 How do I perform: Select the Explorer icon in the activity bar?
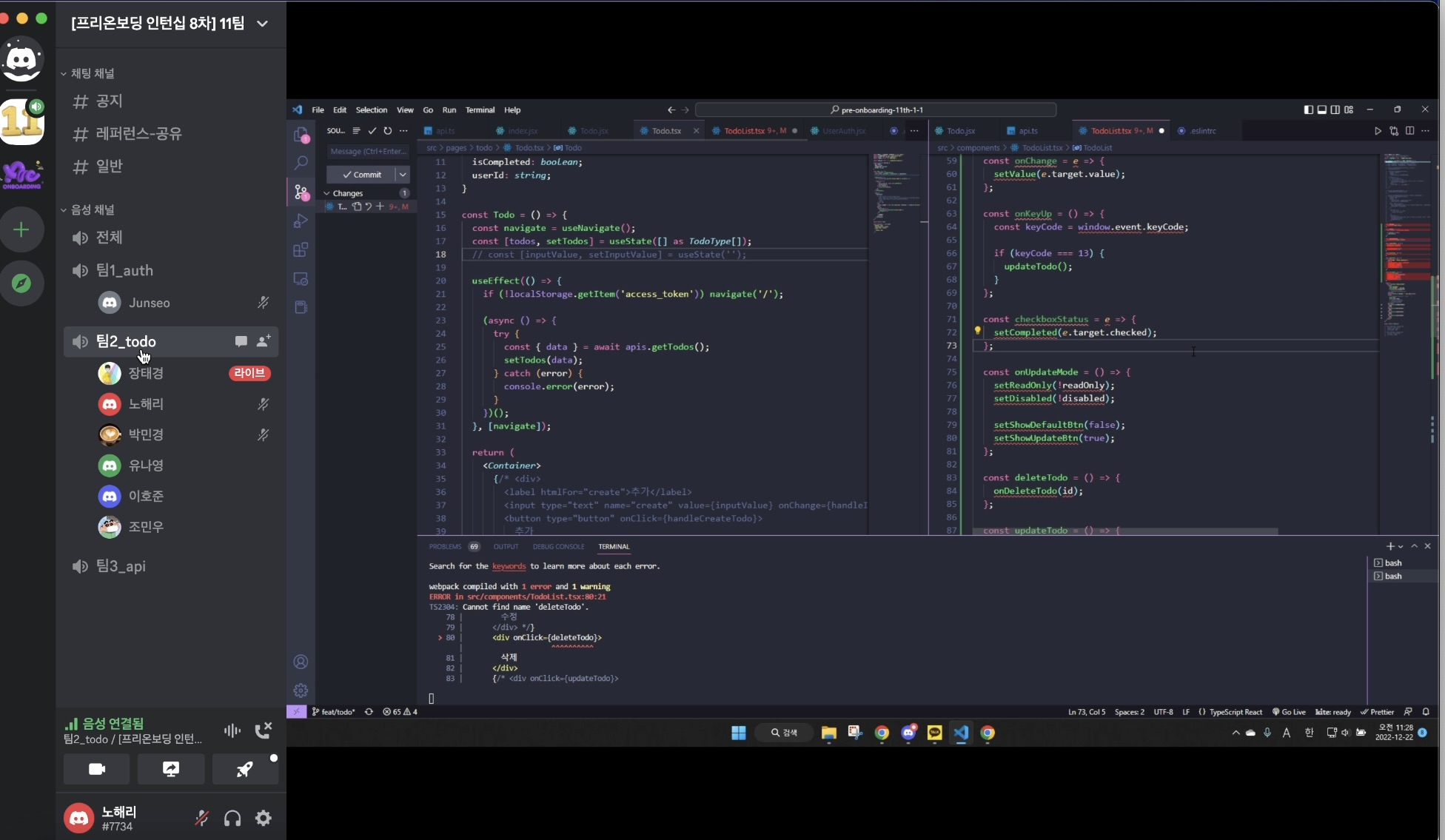[x=301, y=135]
